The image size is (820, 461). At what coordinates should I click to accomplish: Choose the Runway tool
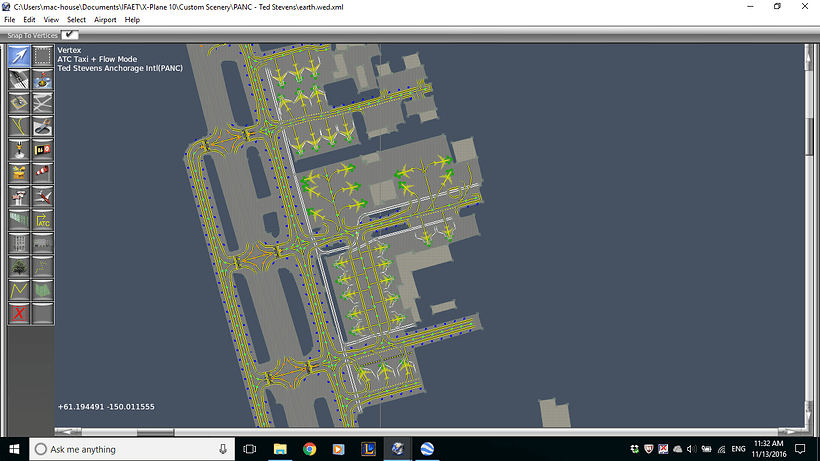[19, 79]
